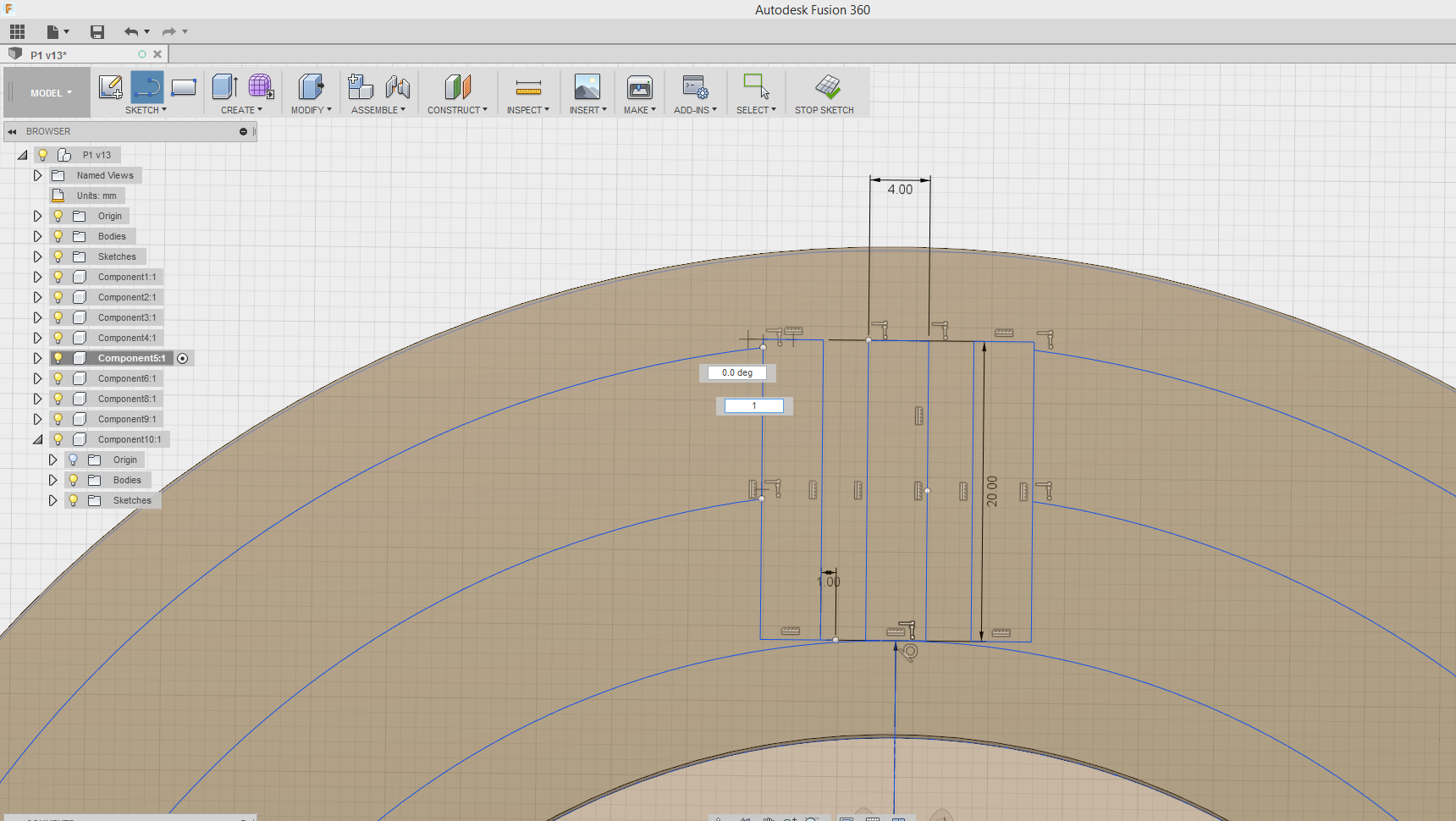Redo the last undone action
This screenshot has width=1456, height=821.
click(x=169, y=32)
